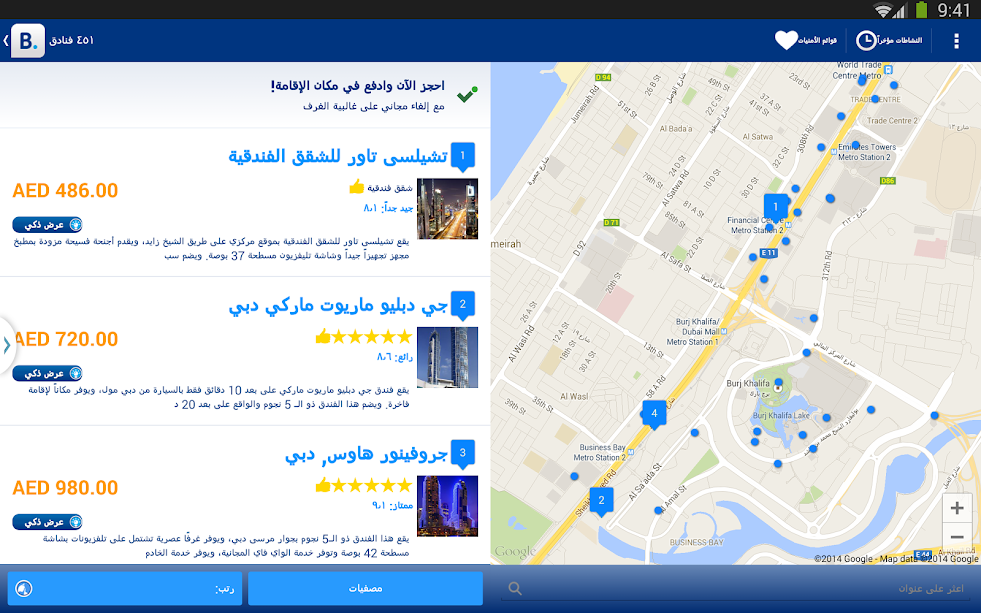This screenshot has height=613, width=981.
Task: Expand the side panel arrow handle
Action: [7, 345]
